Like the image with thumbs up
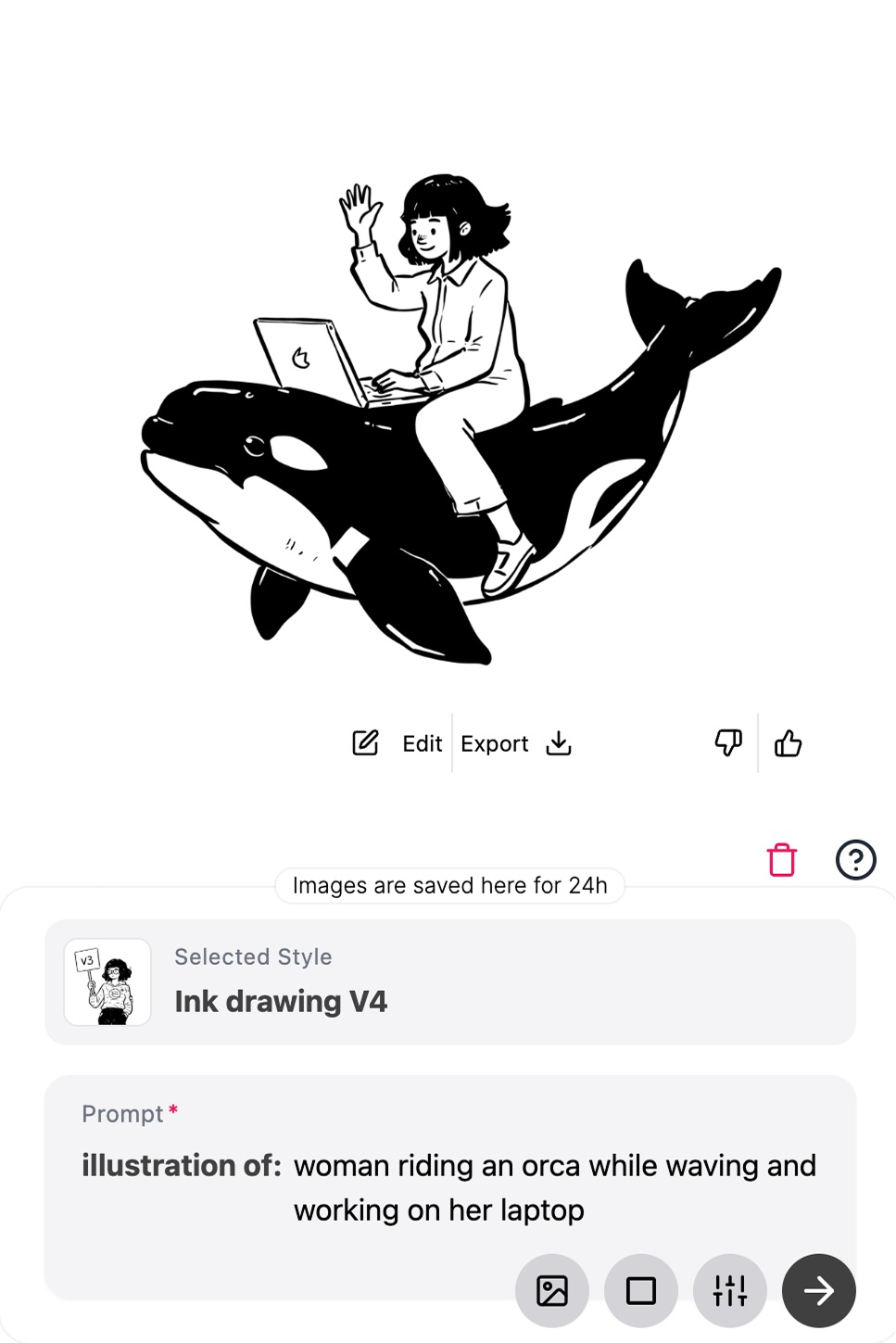Viewport: 896px width, 1343px height. (x=788, y=743)
